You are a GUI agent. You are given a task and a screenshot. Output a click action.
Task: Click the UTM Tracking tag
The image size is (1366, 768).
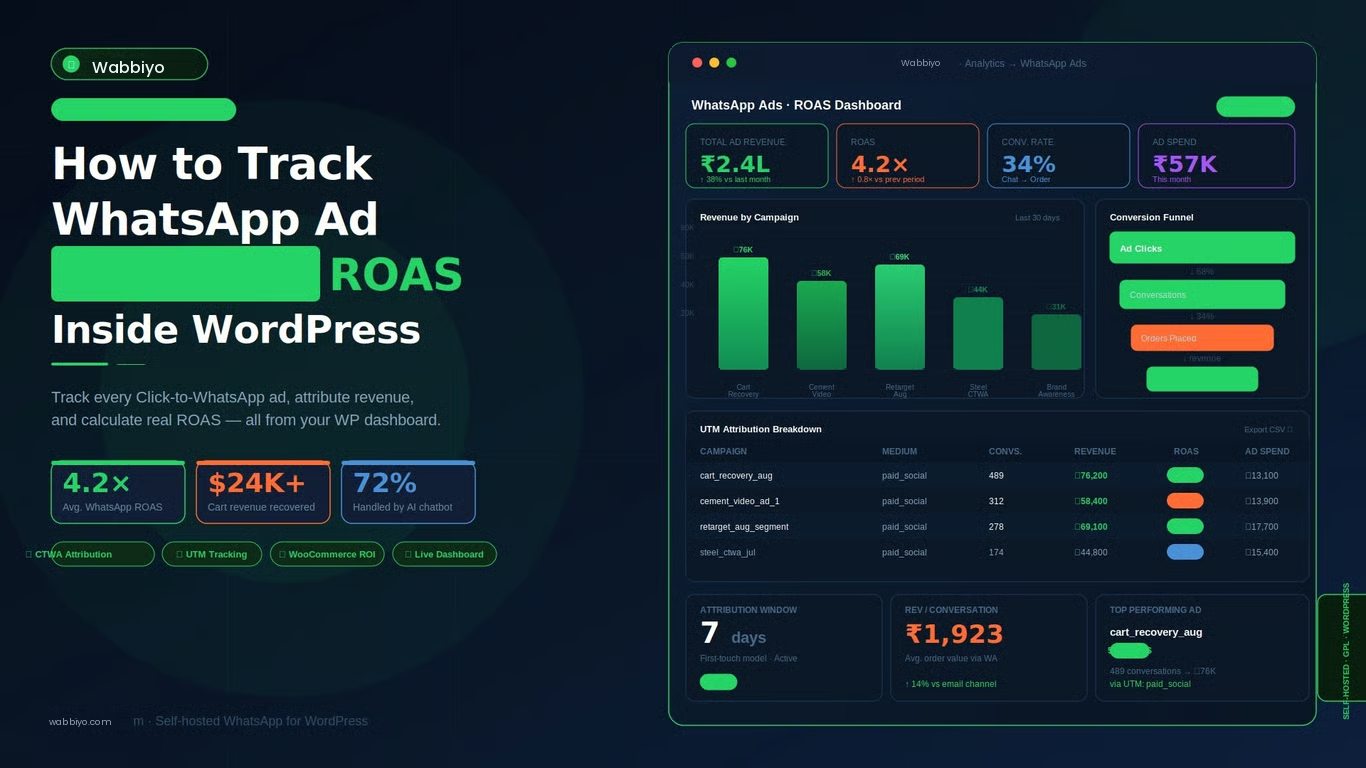point(212,554)
